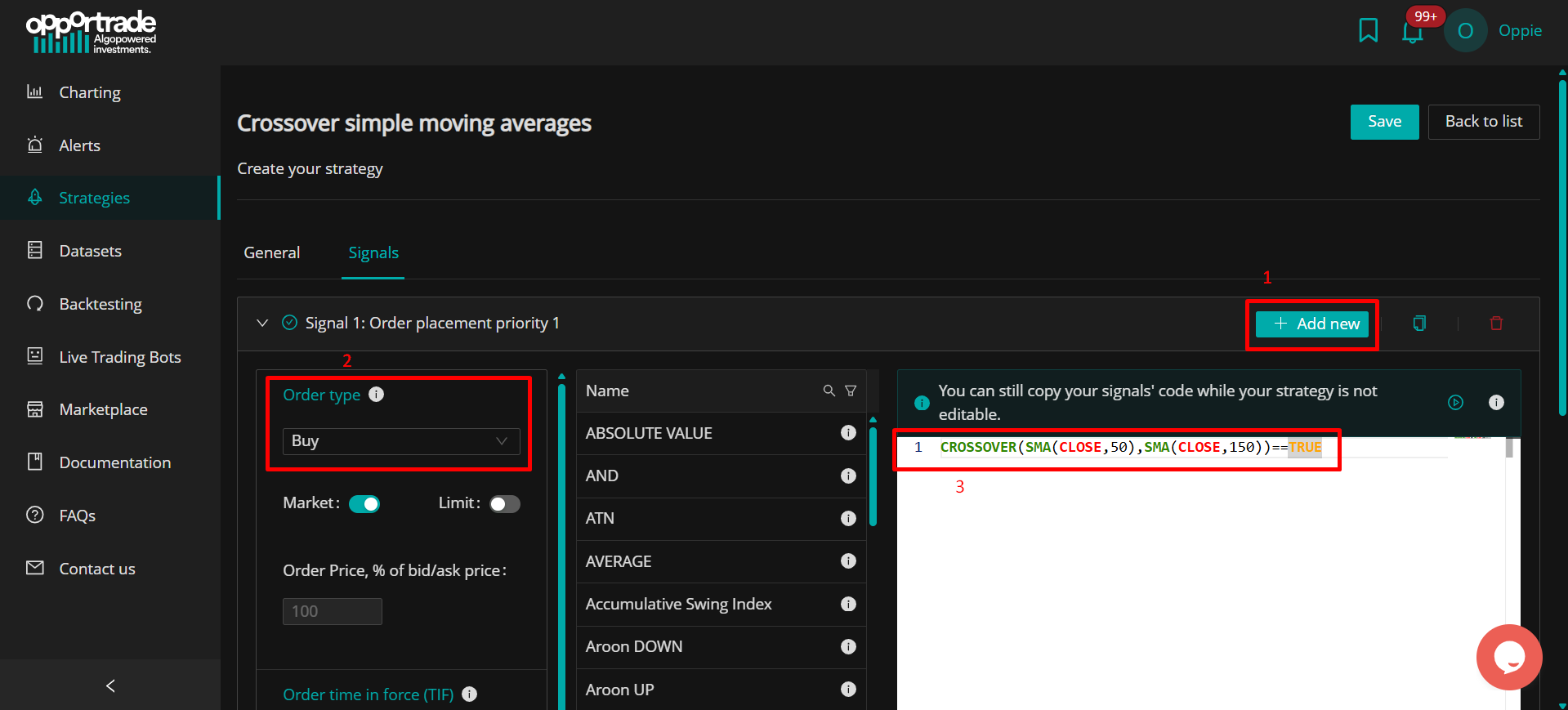Click the Signal 1 green check icon

[x=289, y=323]
